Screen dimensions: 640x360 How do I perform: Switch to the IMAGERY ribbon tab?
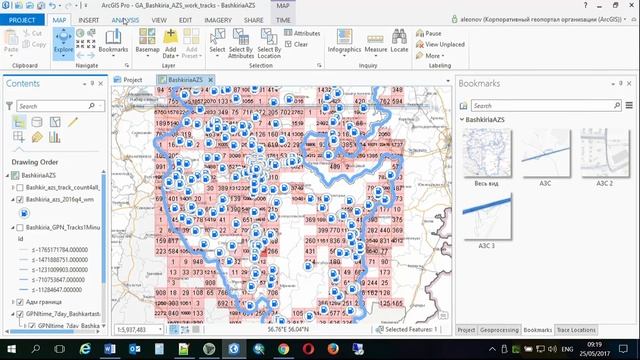point(218,20)
